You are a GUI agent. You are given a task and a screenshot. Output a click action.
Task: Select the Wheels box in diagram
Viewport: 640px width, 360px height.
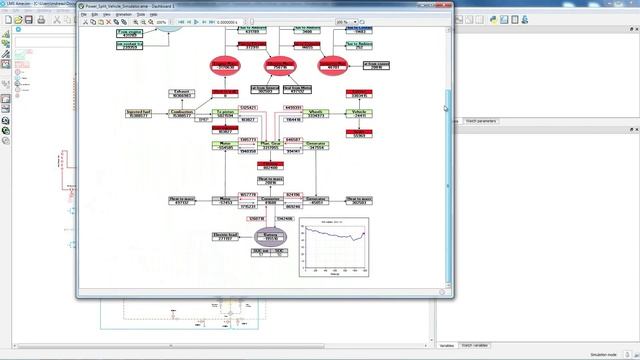316,113
